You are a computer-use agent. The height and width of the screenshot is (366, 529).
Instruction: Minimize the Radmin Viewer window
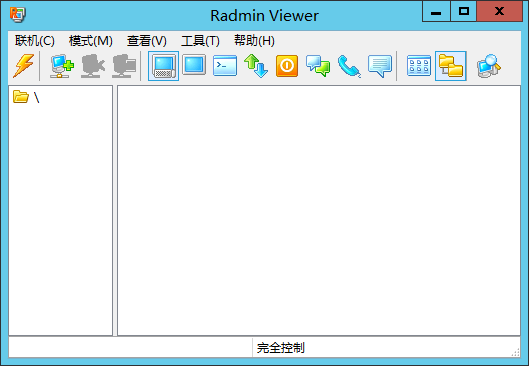coord(436,11)
